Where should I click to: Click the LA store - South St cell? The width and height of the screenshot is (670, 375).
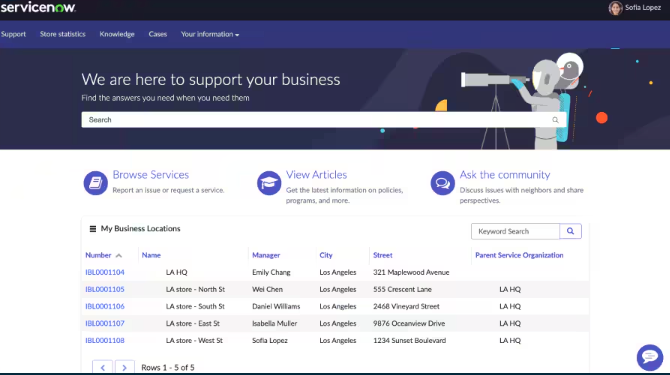[195, 306]
